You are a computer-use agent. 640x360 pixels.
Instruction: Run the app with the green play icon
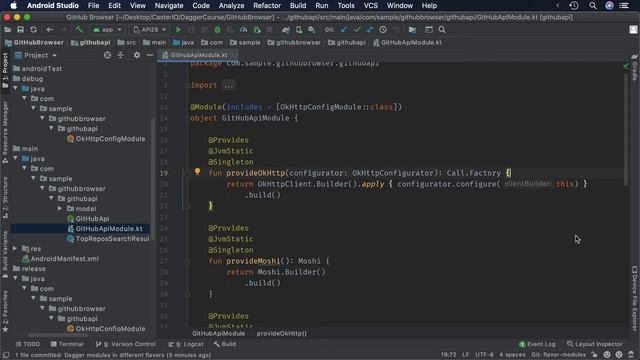pos(178,30)
